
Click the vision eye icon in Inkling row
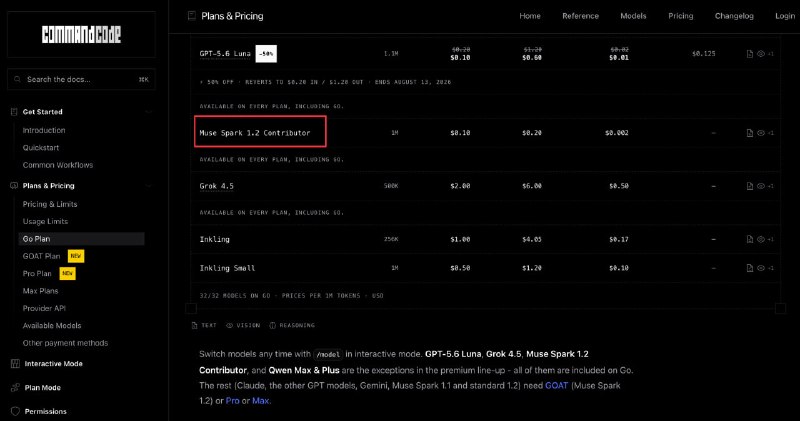(x=761, y=239)
